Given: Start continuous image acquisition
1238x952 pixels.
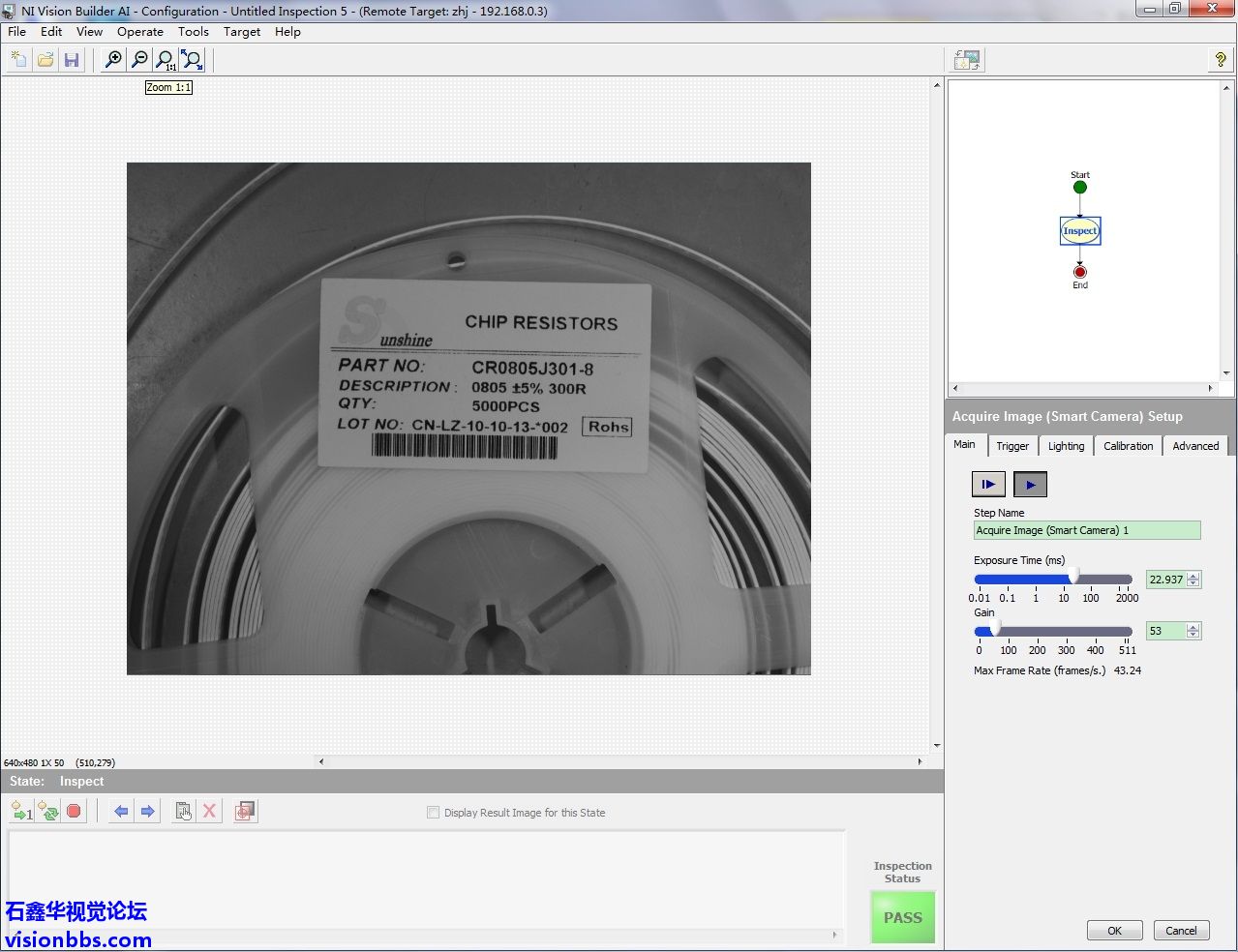Looking at the screenshot, I should [1030, 485].
